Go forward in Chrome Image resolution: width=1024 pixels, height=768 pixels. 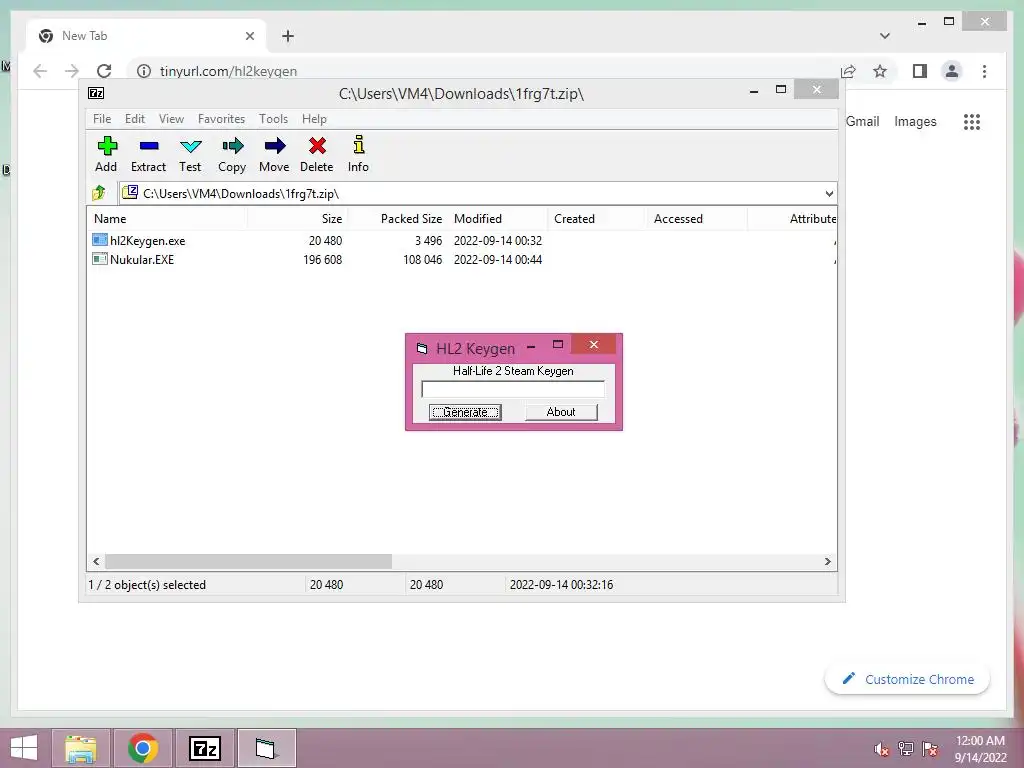click(x=72, y=71)
